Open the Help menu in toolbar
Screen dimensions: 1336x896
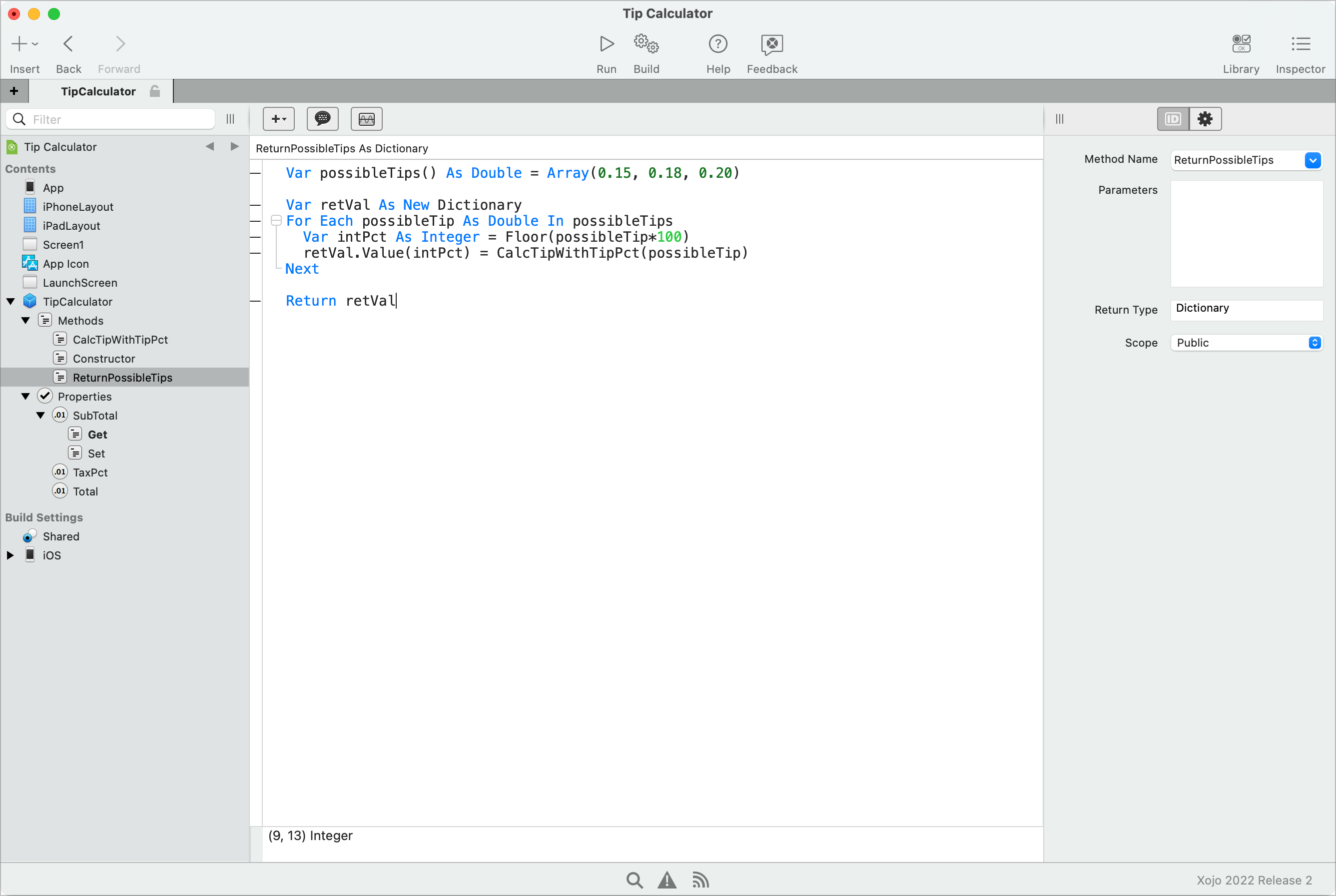(717, 51)
